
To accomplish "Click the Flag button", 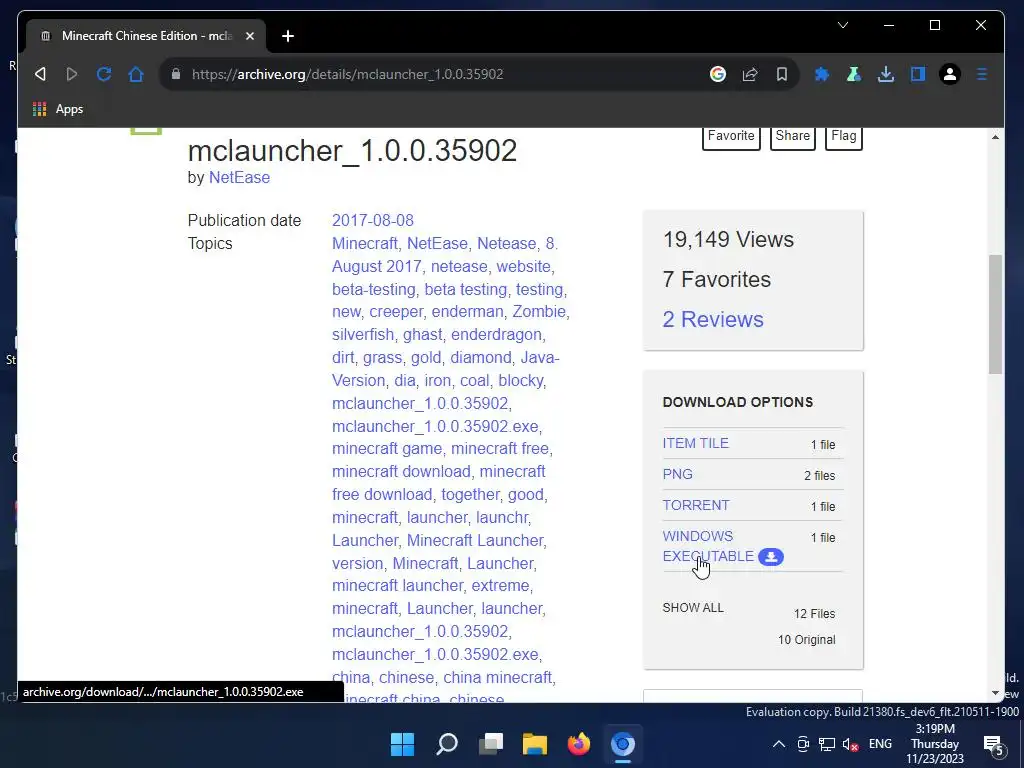I will 843,136.
